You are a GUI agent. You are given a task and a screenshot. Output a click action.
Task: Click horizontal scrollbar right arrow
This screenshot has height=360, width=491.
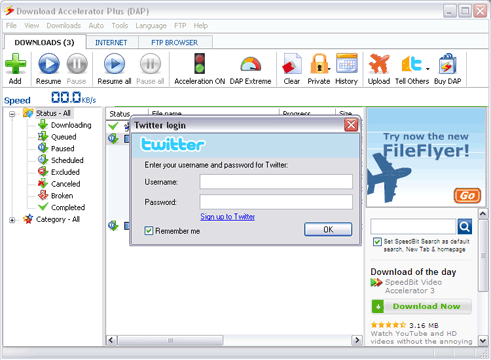357,340
